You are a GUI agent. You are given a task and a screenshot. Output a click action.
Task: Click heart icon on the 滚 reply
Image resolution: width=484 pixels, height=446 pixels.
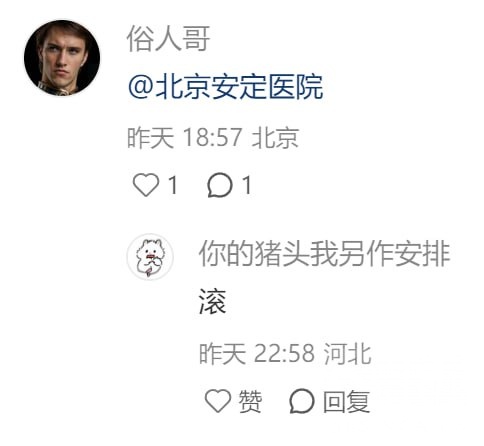[x=218, y=401]
